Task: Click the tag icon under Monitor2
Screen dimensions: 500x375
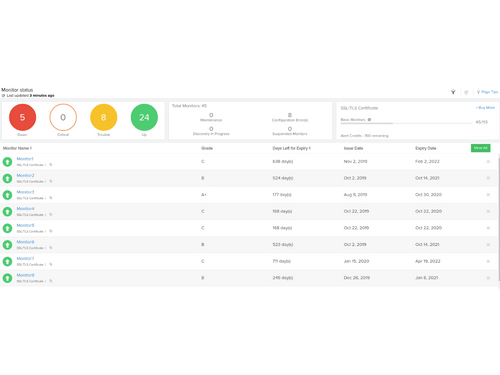Action: [x=51, y=181]
